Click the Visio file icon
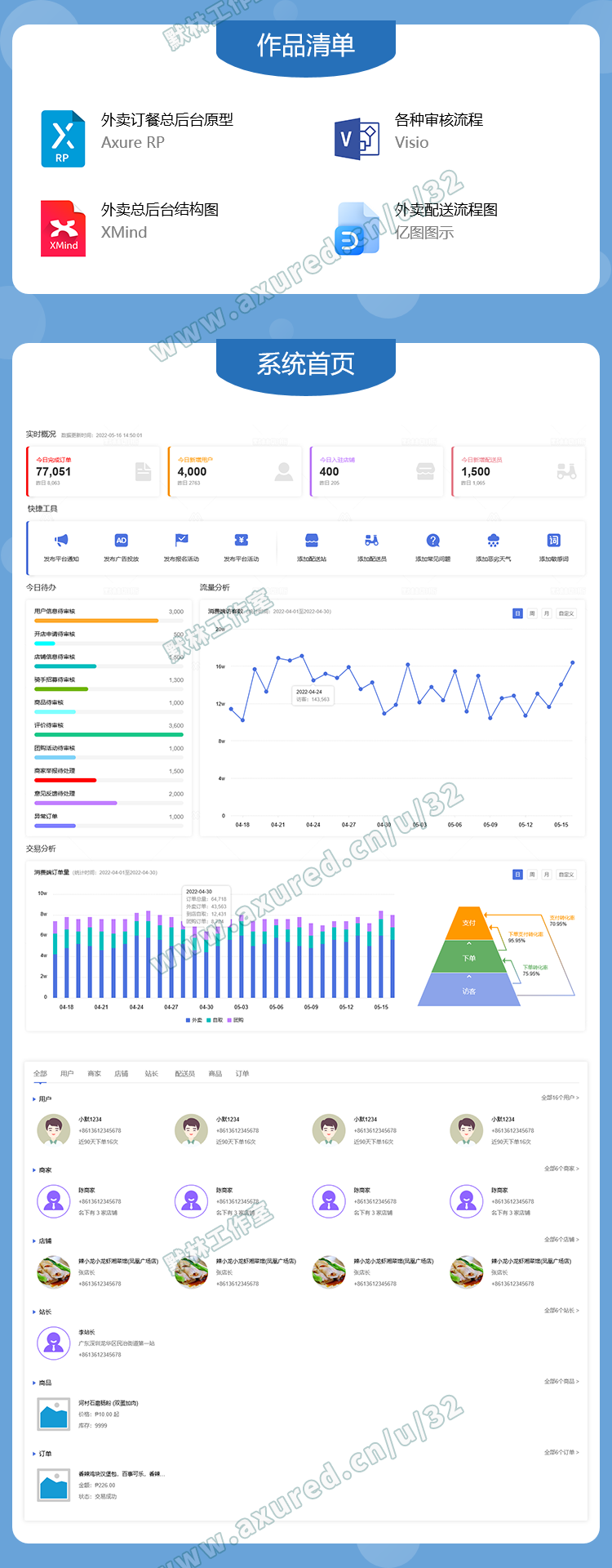This screenshot has width=612, height=1568. (357, 138)
